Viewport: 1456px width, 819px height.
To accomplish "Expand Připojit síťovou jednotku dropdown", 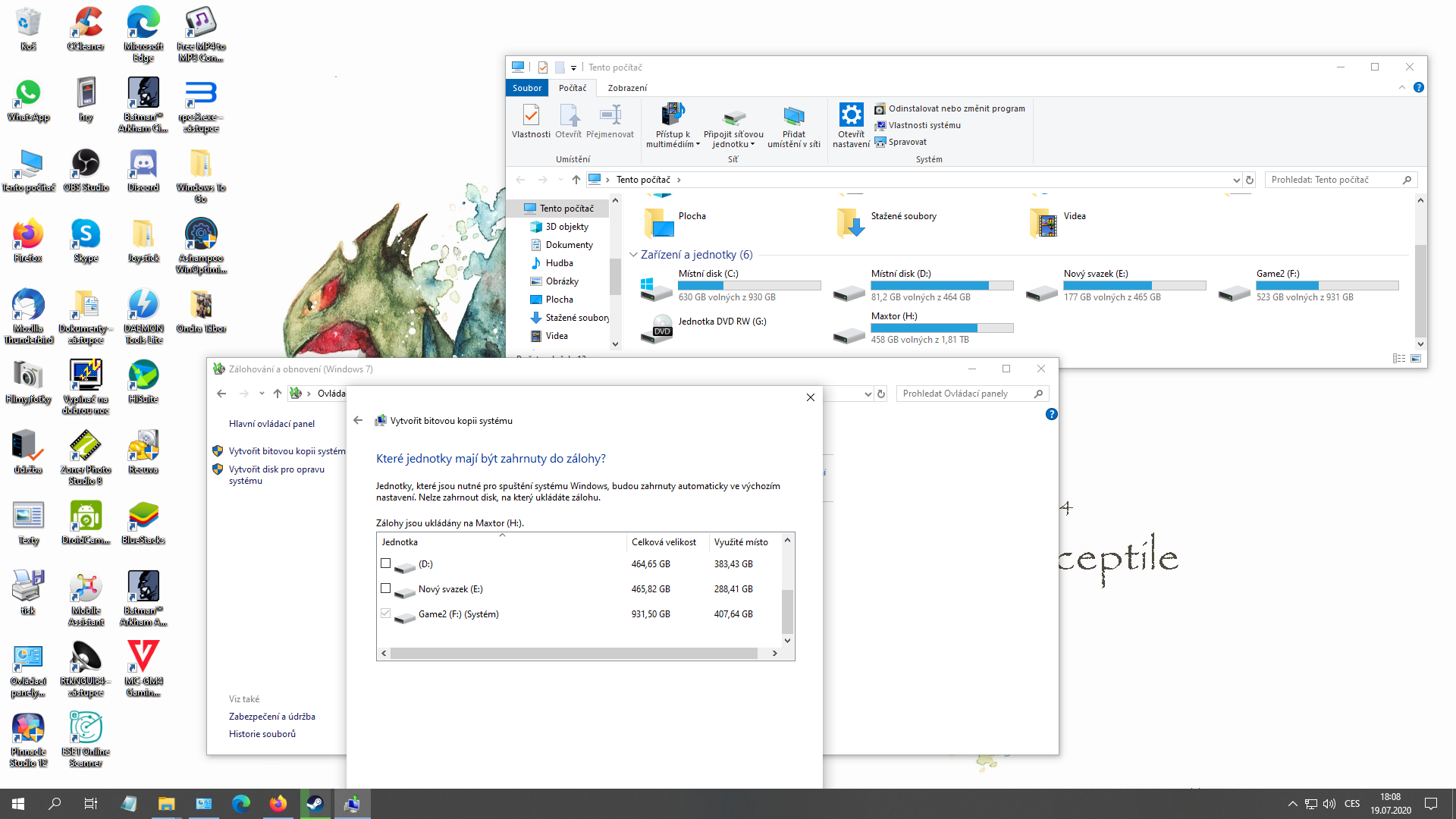I will pos(752,144).
